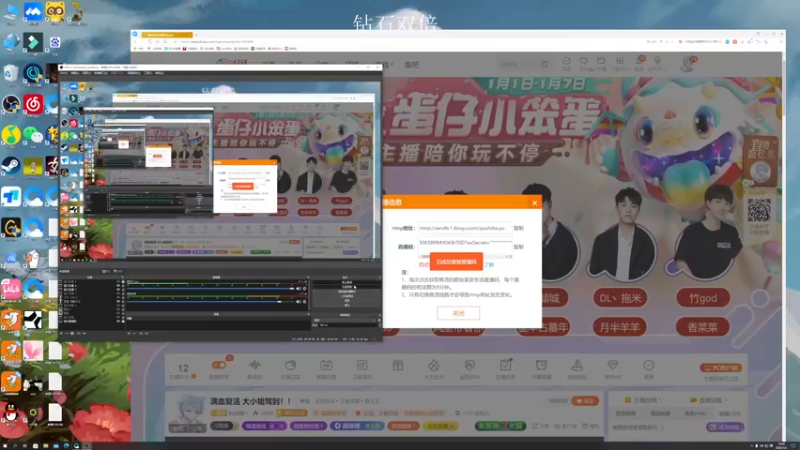This screenshot has height=450, width=800.
Task: Click the gift box icon in streamer toolbar
Action: [398, 365]
